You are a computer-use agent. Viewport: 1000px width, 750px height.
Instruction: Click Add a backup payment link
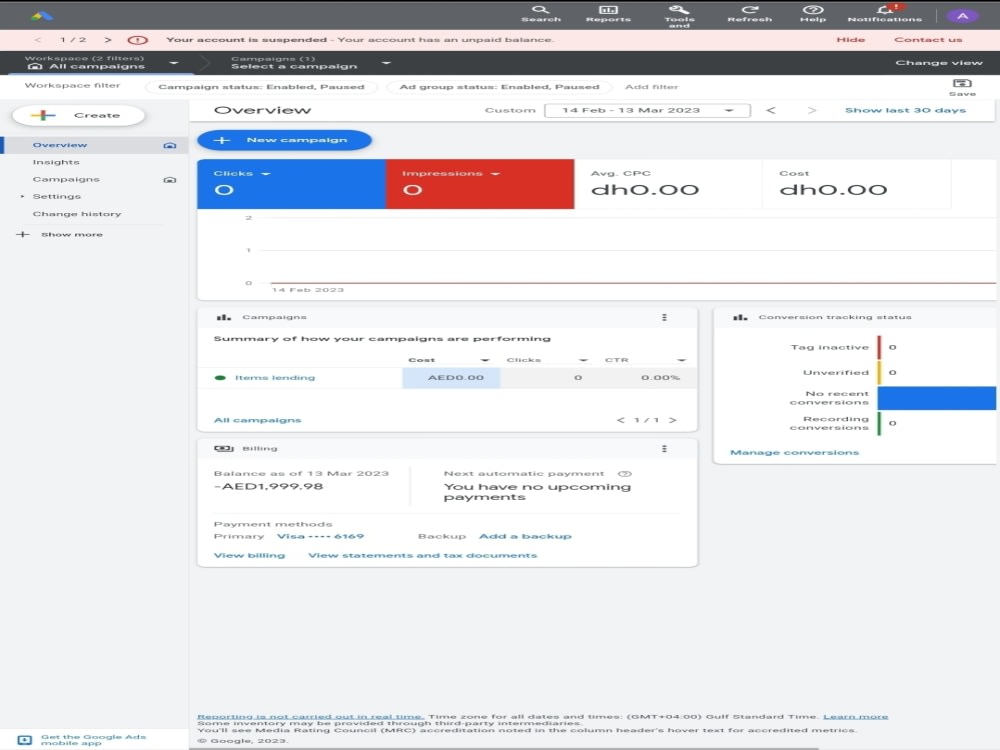(x=525, y=536)
